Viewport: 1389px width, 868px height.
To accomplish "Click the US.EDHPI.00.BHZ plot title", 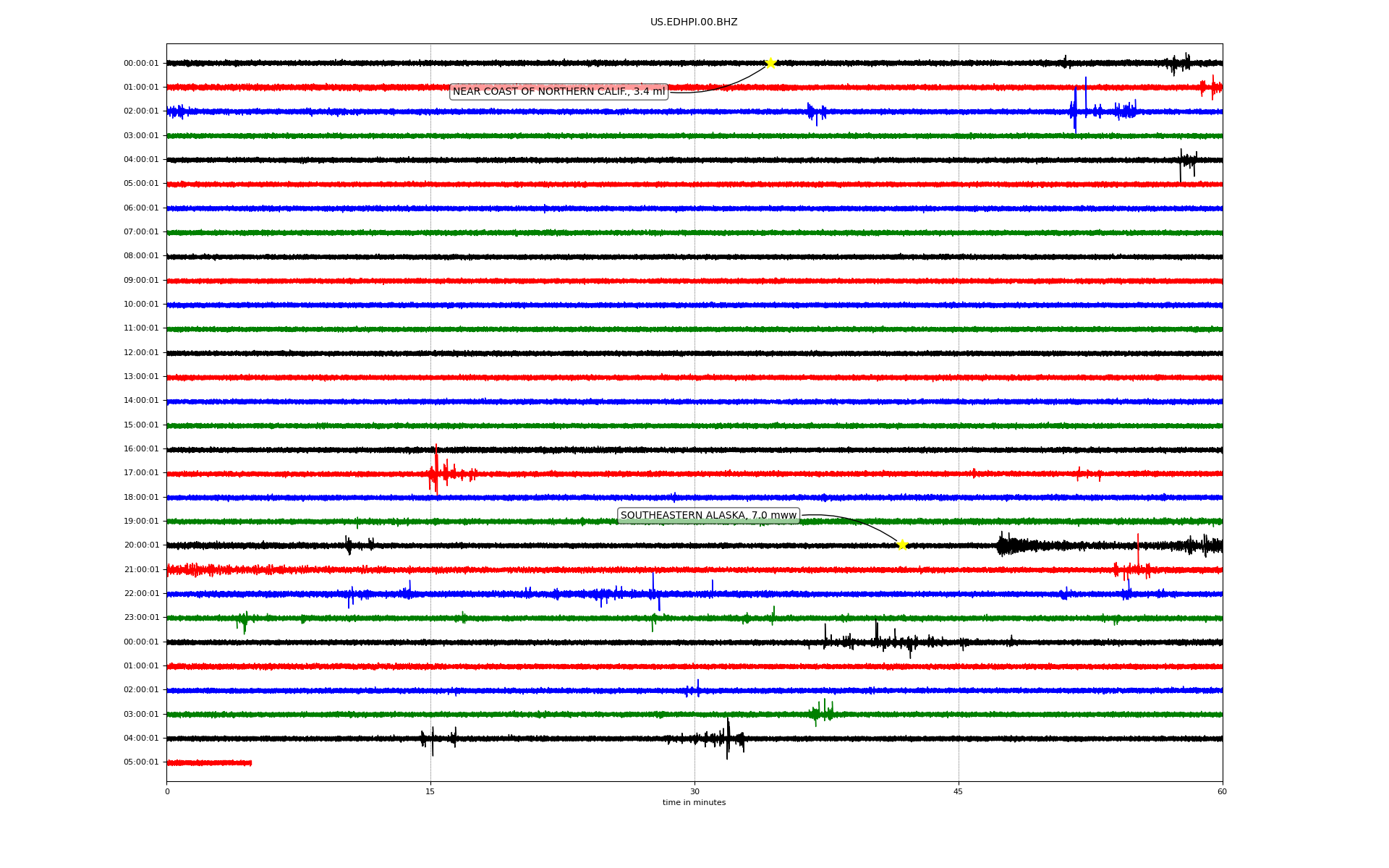I will 694,22.
